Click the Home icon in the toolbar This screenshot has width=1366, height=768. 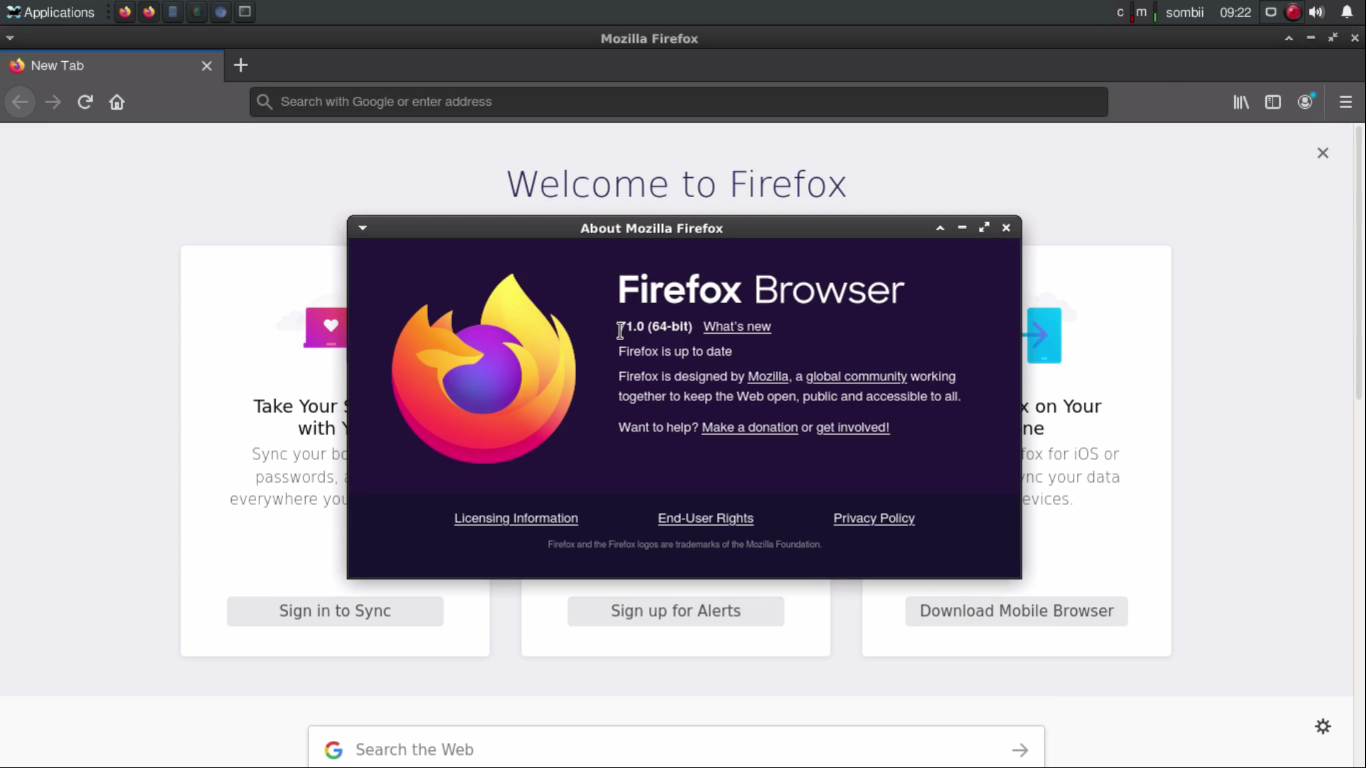pos(116,101)
